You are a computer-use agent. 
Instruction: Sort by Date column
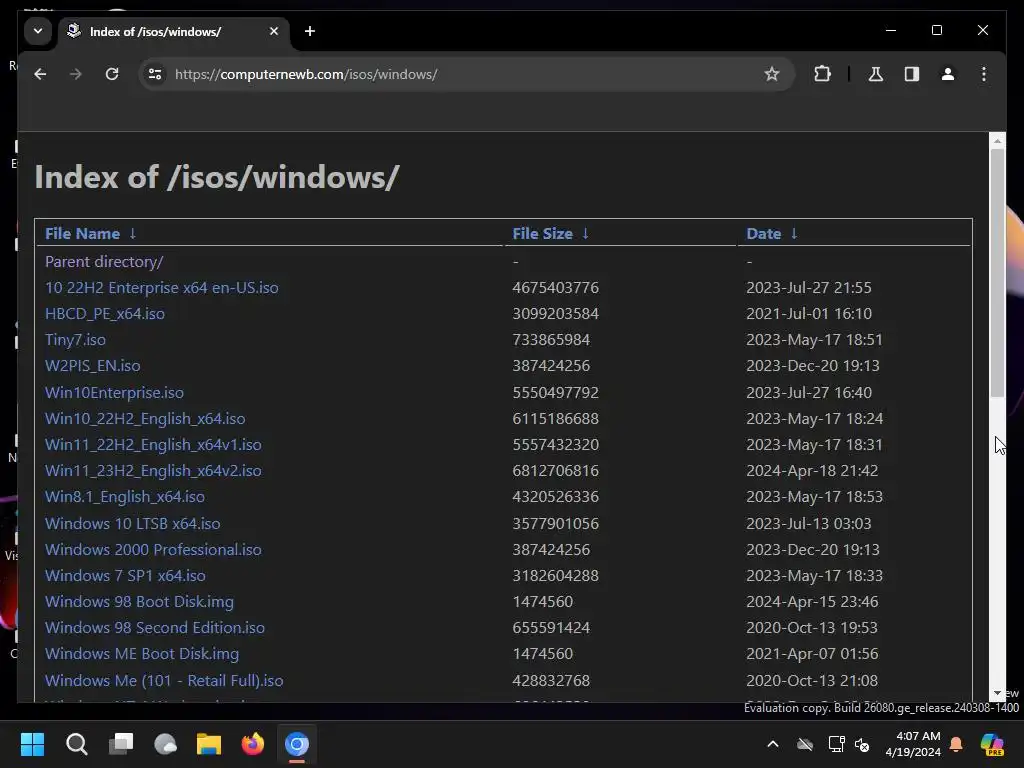tap(763, 234)
